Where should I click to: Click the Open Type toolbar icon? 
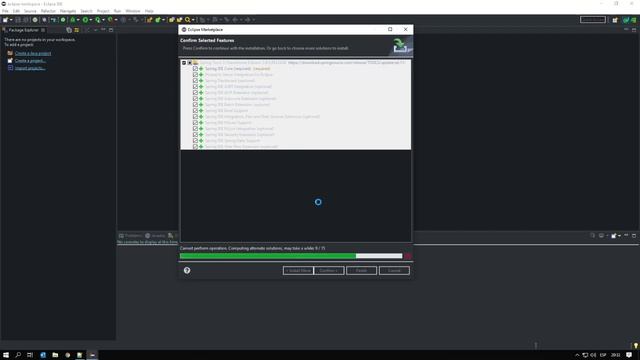[172, 20]
